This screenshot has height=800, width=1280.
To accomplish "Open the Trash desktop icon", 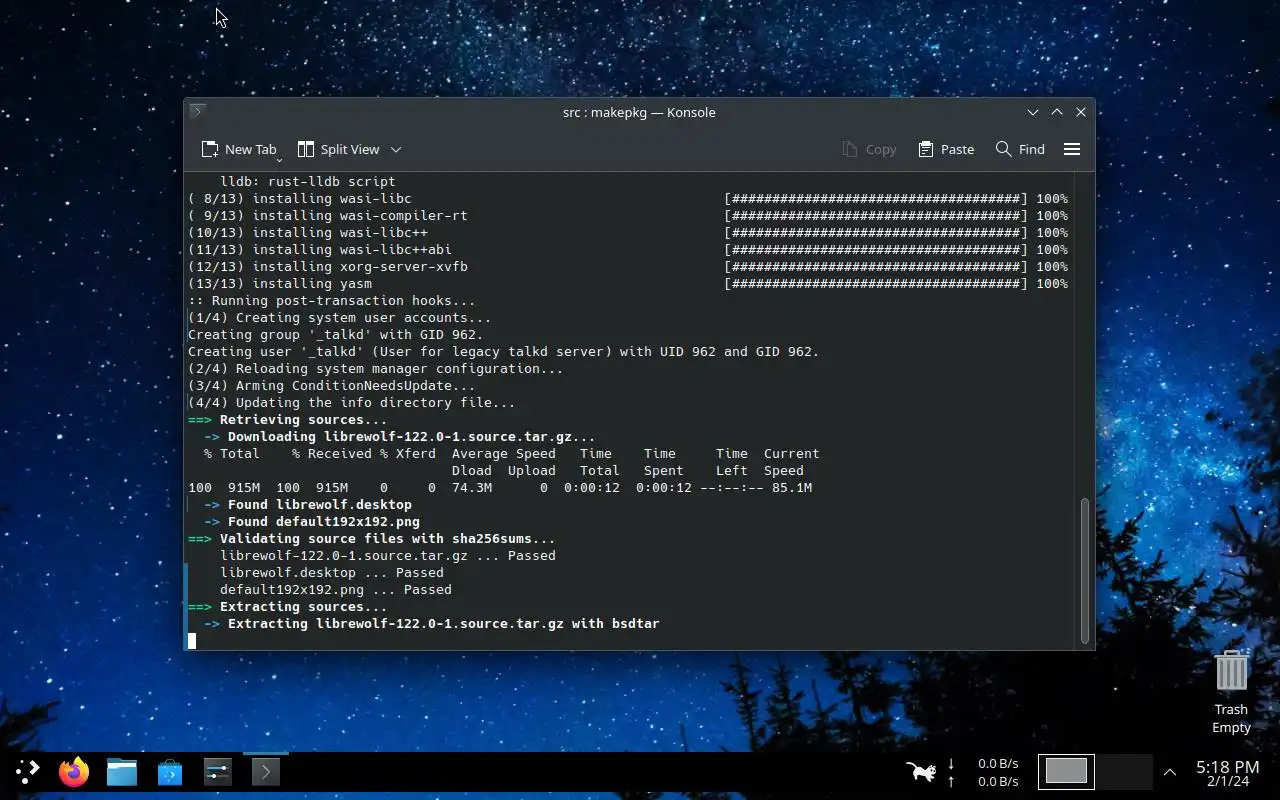I will tap(1231, 691).
